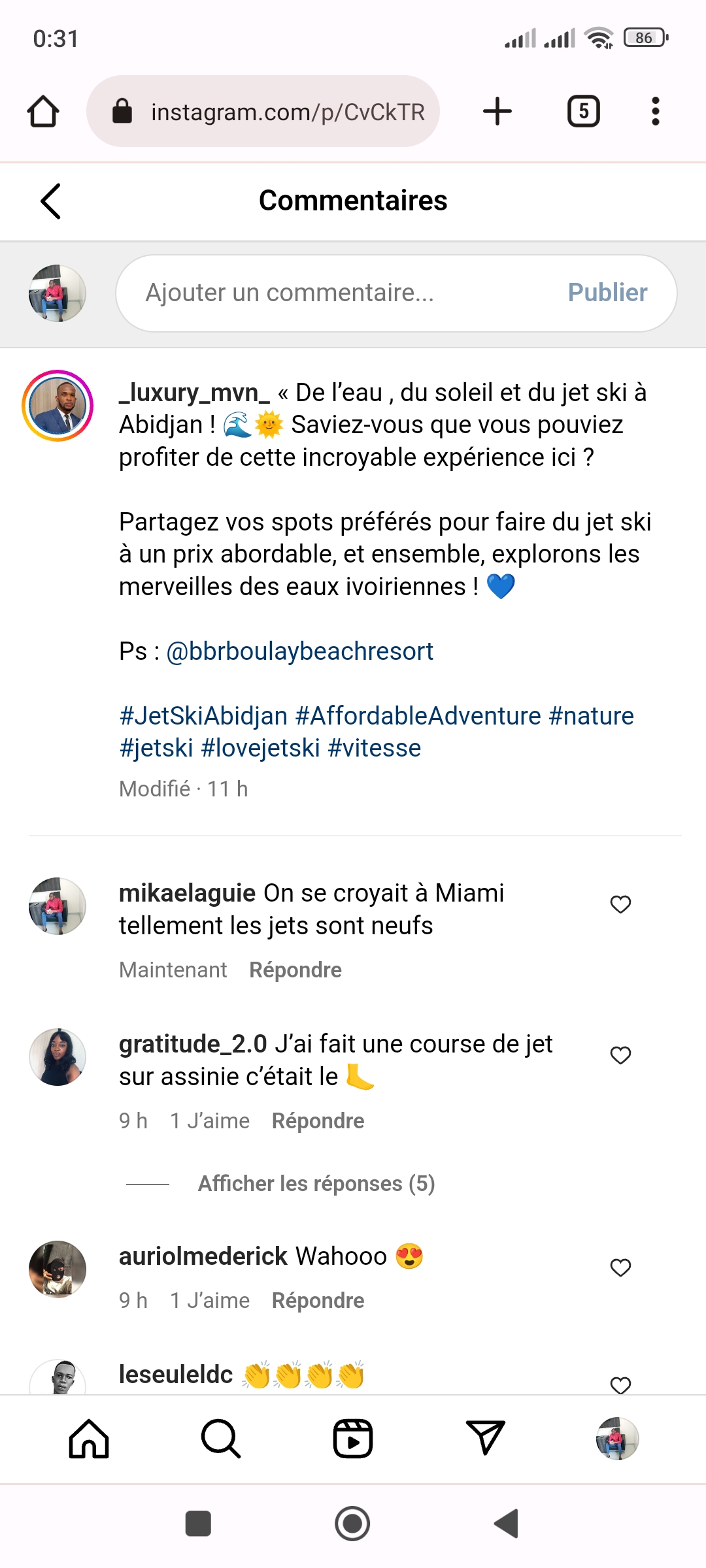Reply to mikaelaguie's comment

point(295,970)
